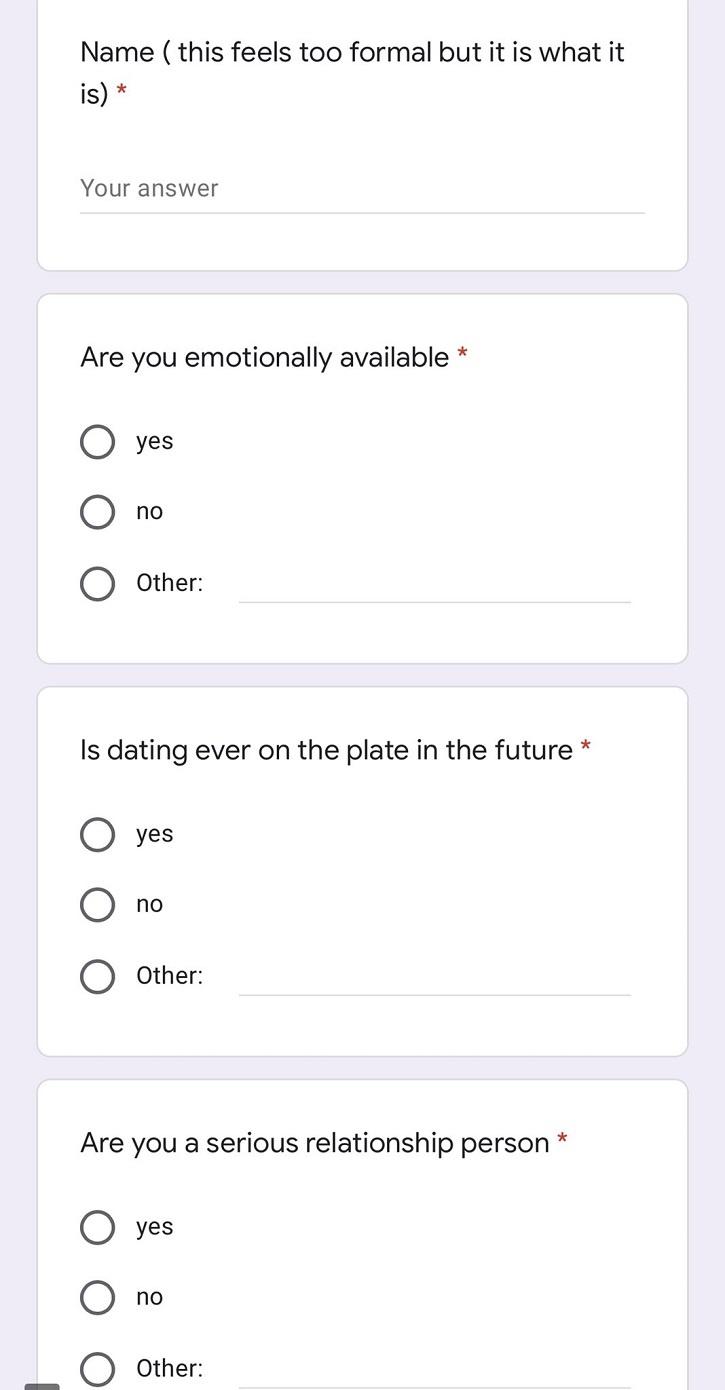Viewport: 725px width, 1390px height.
Task: Select "no" for the dating question
Action: [97, 905]
